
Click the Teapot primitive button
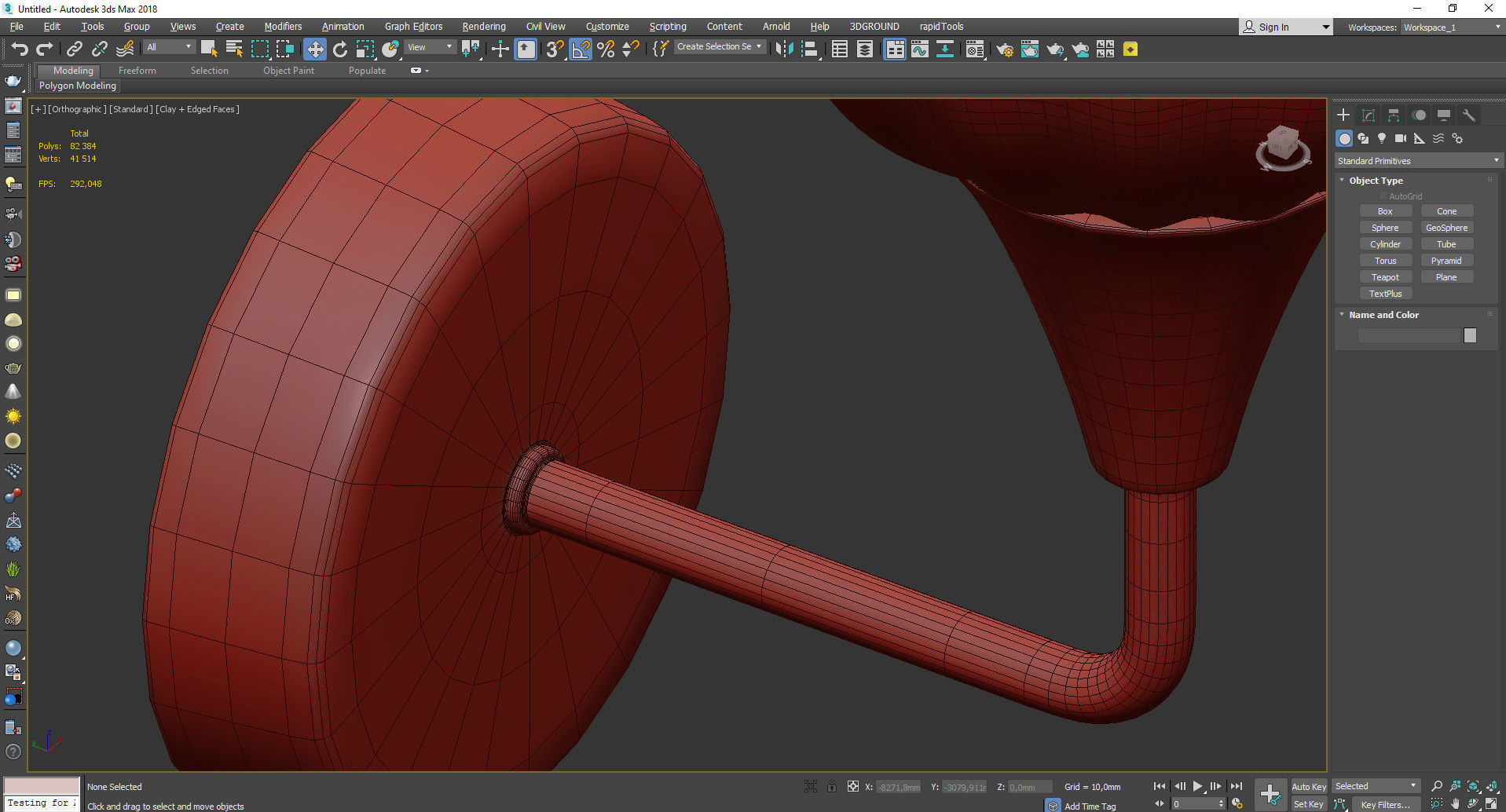1385,277
